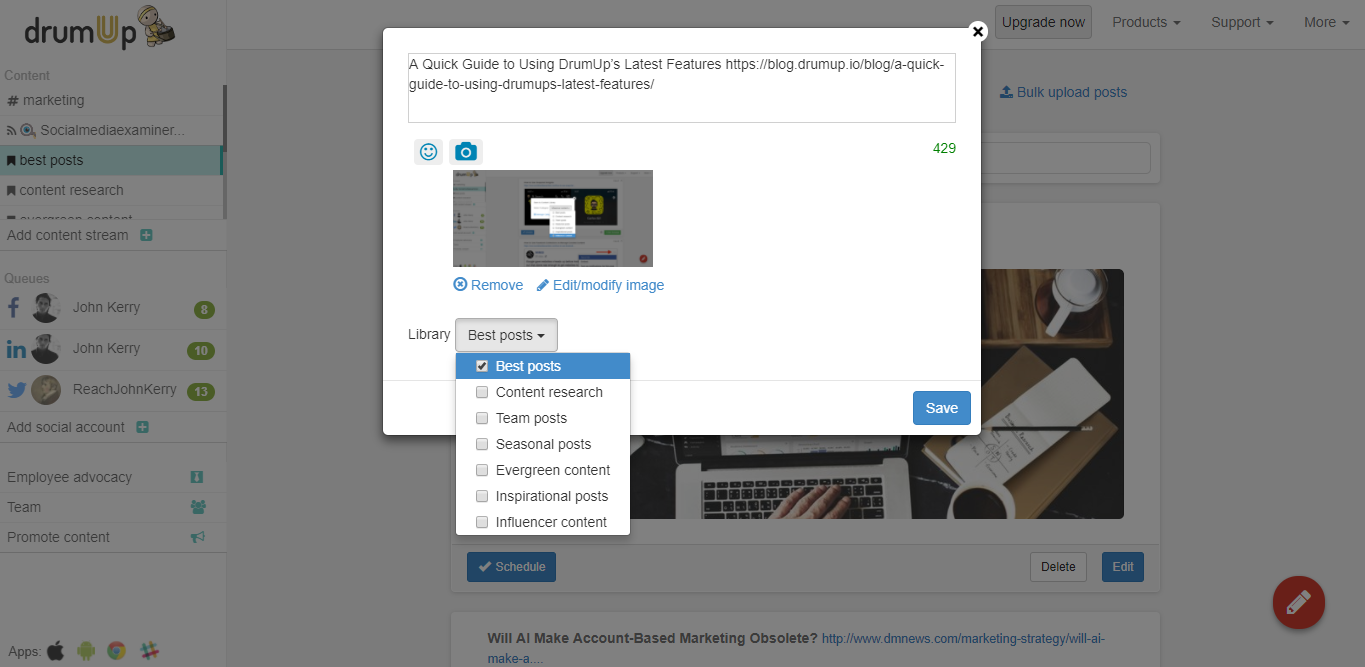
Task: Select the Socialmediaexaminer content stream
Action: tap(111, 130)
